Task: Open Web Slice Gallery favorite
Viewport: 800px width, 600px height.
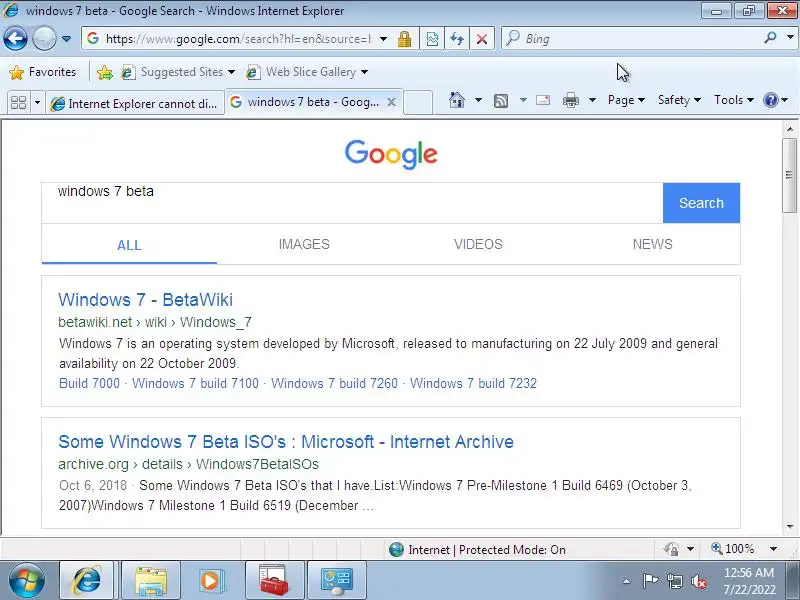Action: (x=307, y=72)
